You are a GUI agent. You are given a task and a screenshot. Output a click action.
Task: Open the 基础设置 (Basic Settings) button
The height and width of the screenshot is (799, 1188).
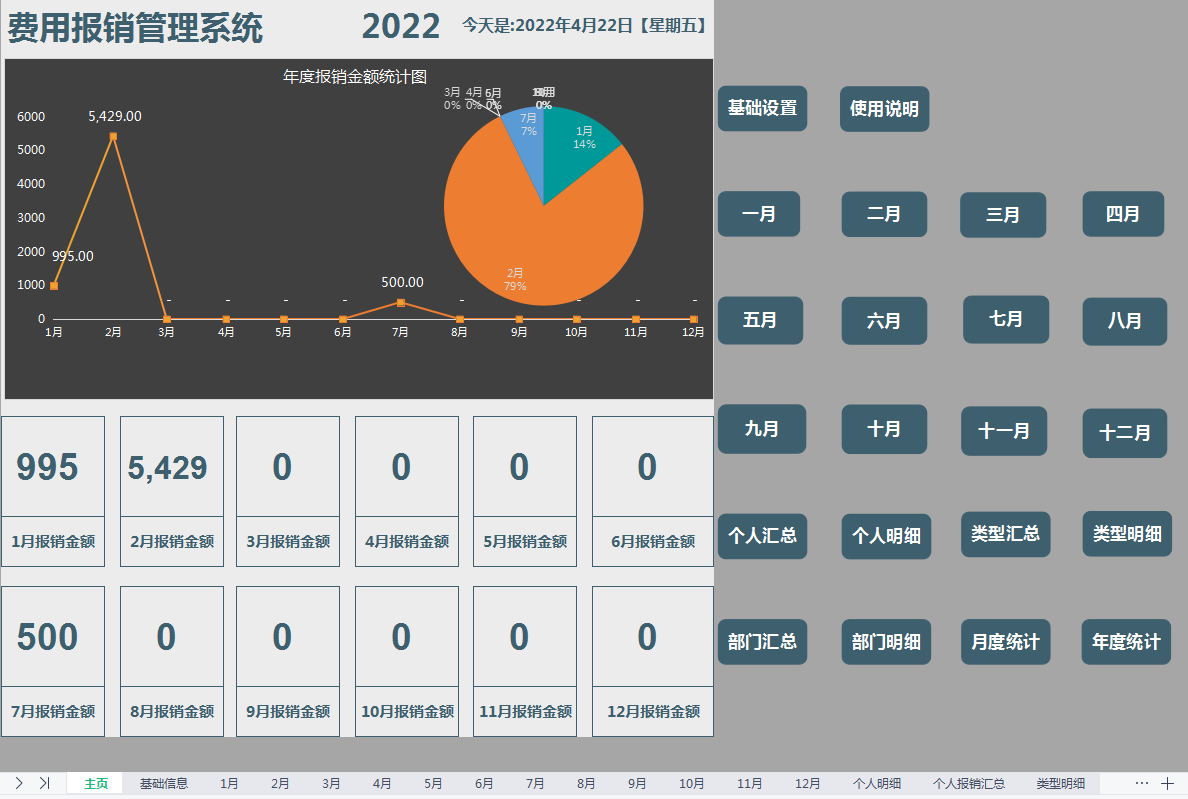pos(762,109)
